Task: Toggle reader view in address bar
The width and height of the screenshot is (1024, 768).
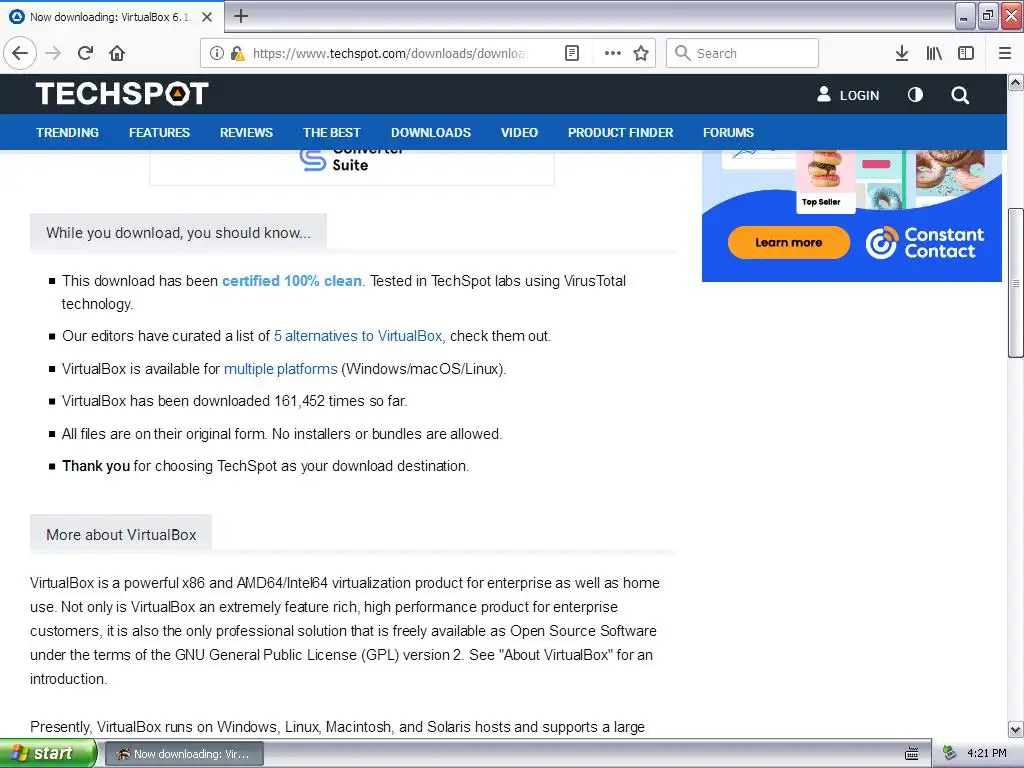Action: pyautogui.click(x=571, y=53)
